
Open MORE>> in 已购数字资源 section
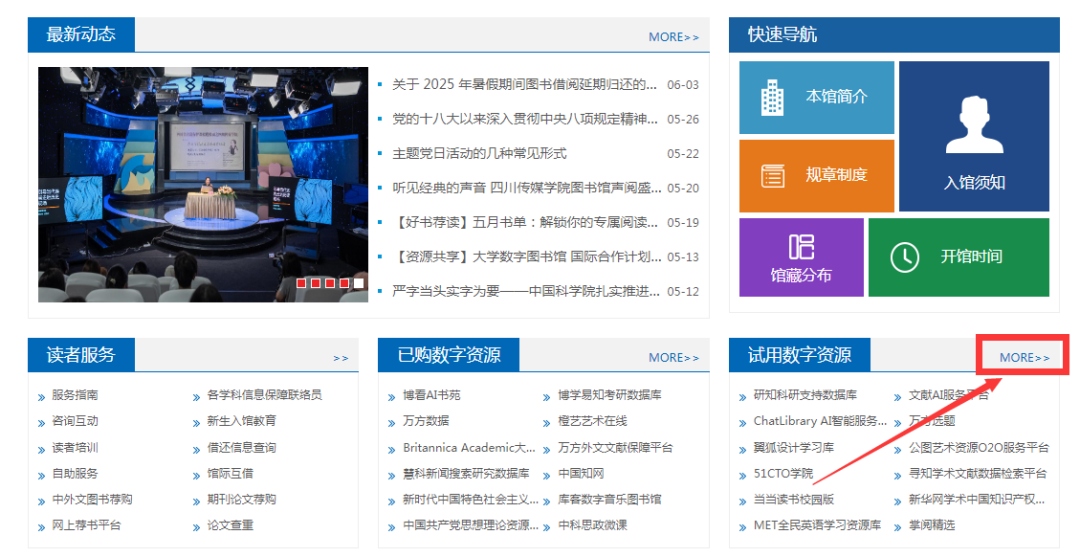(673, 358)
